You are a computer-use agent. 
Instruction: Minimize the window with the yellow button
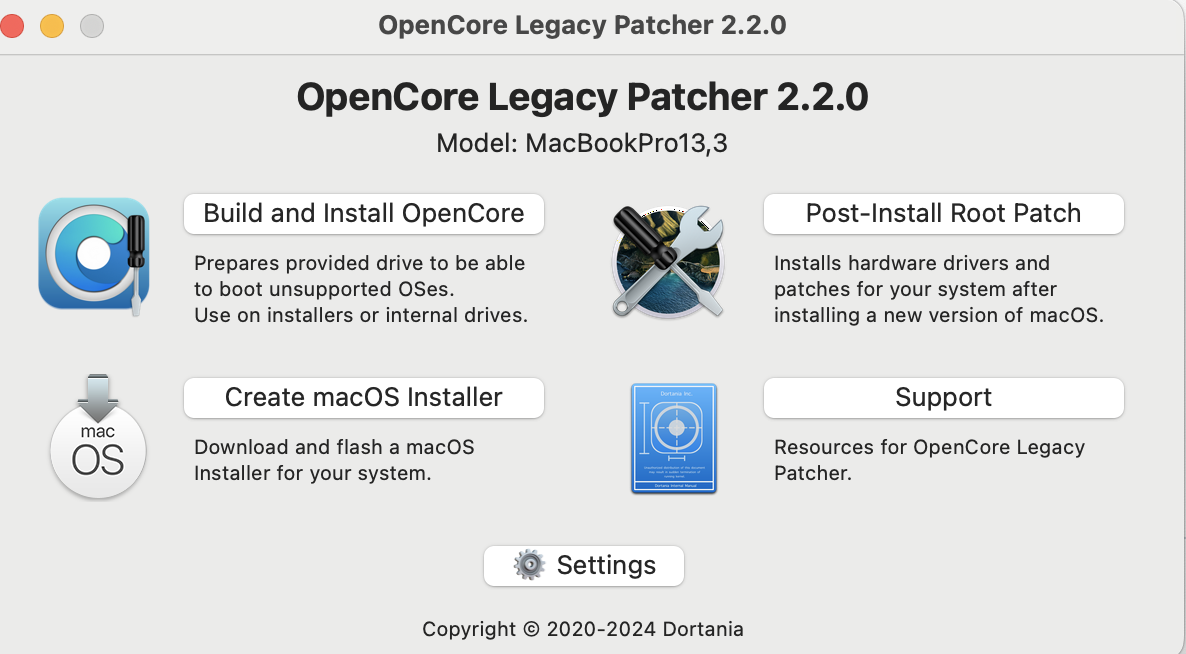52,26
